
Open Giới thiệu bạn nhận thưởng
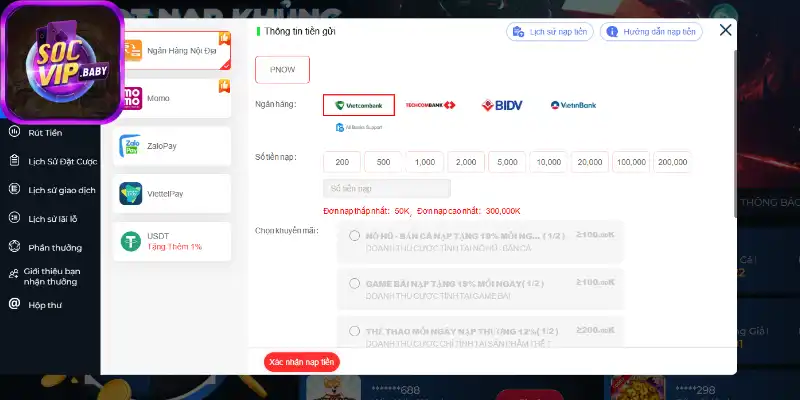click(x=50, y=276)
